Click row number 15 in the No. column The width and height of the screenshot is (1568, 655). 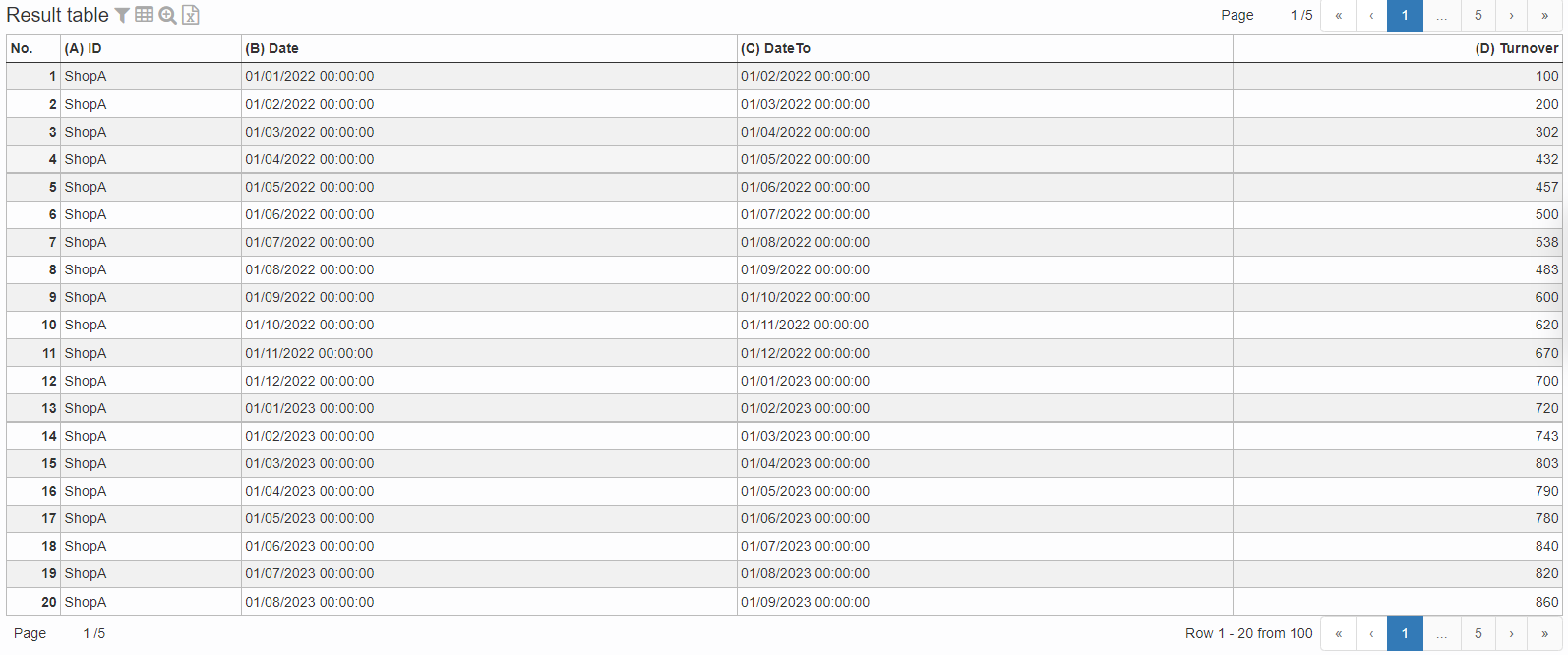point(33,463)
